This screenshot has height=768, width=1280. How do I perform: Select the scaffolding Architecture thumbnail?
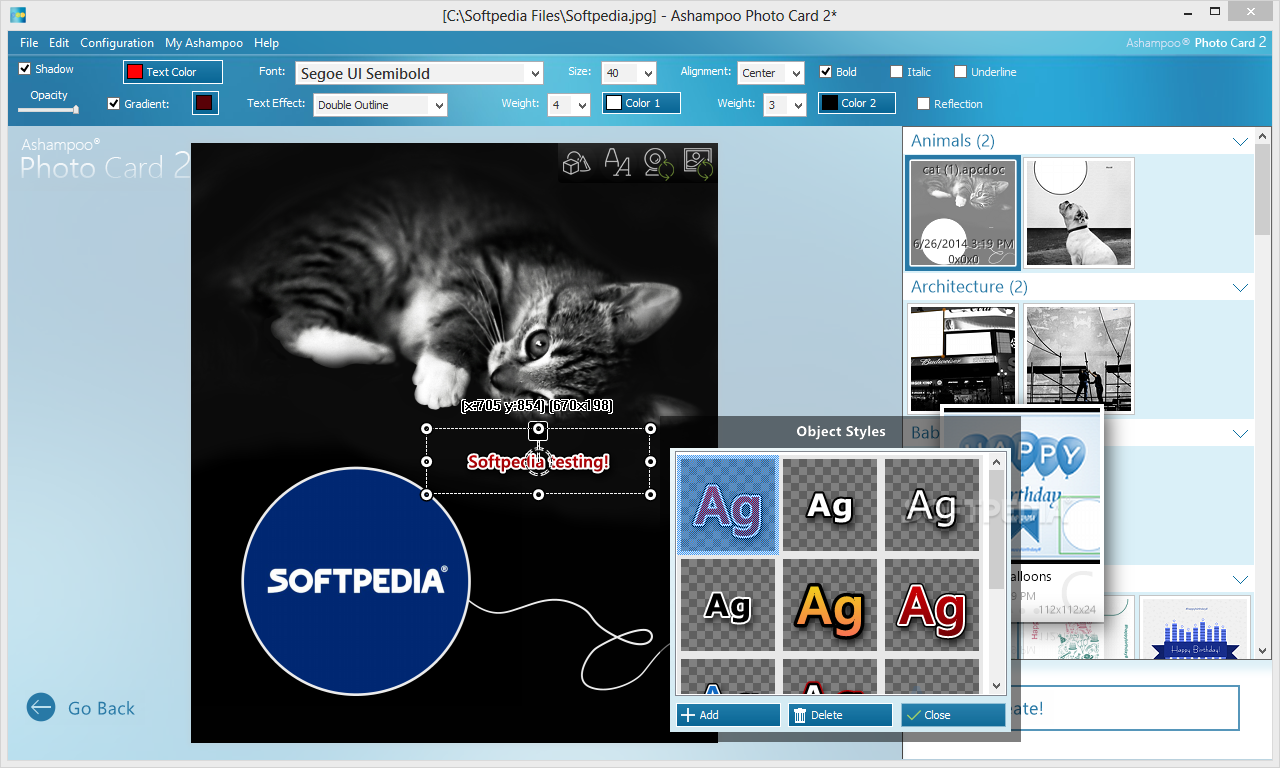point(1079,359)
